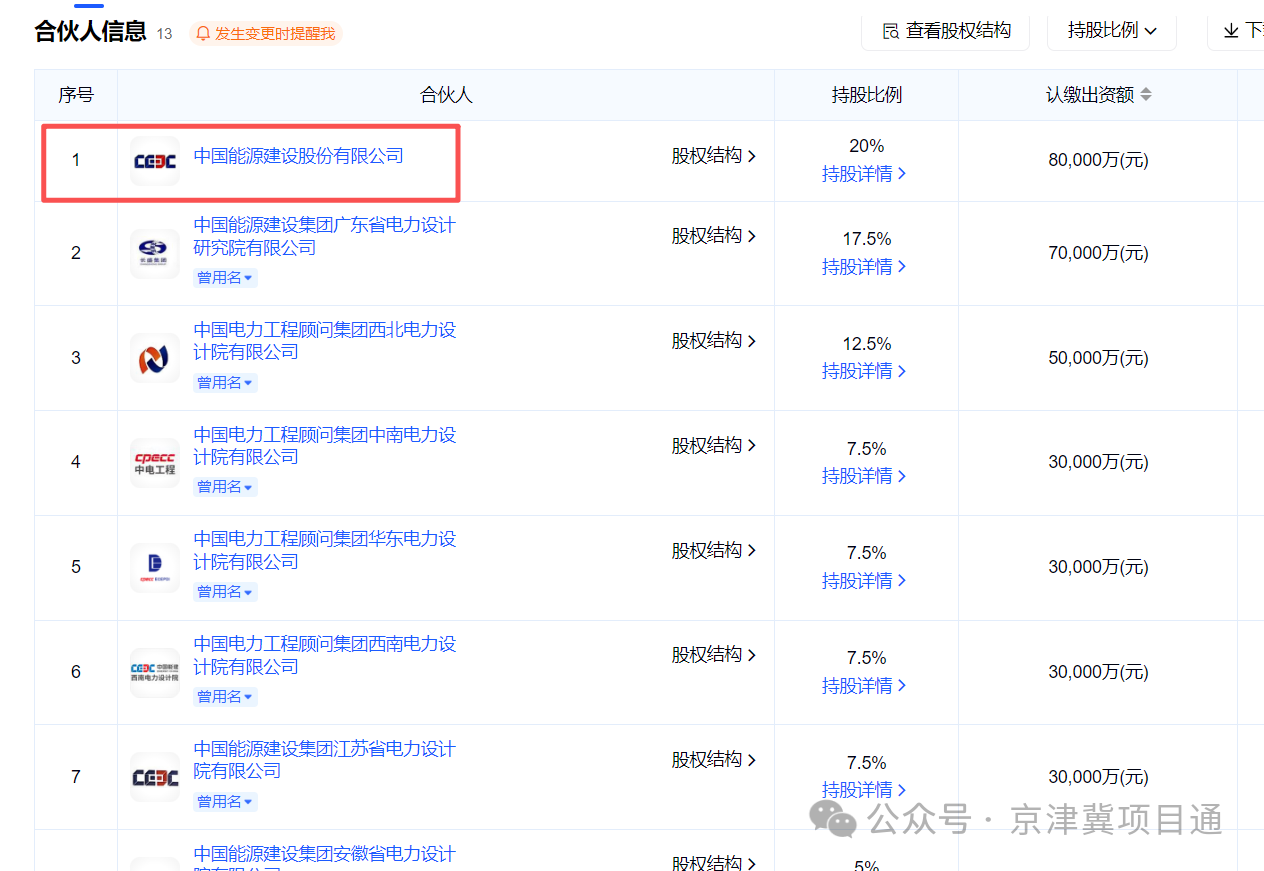Click 持股详情 in the 西南电力设计院 row
Image resolution: width=1264 pixels, height=871 pixels.
point(865,686)
